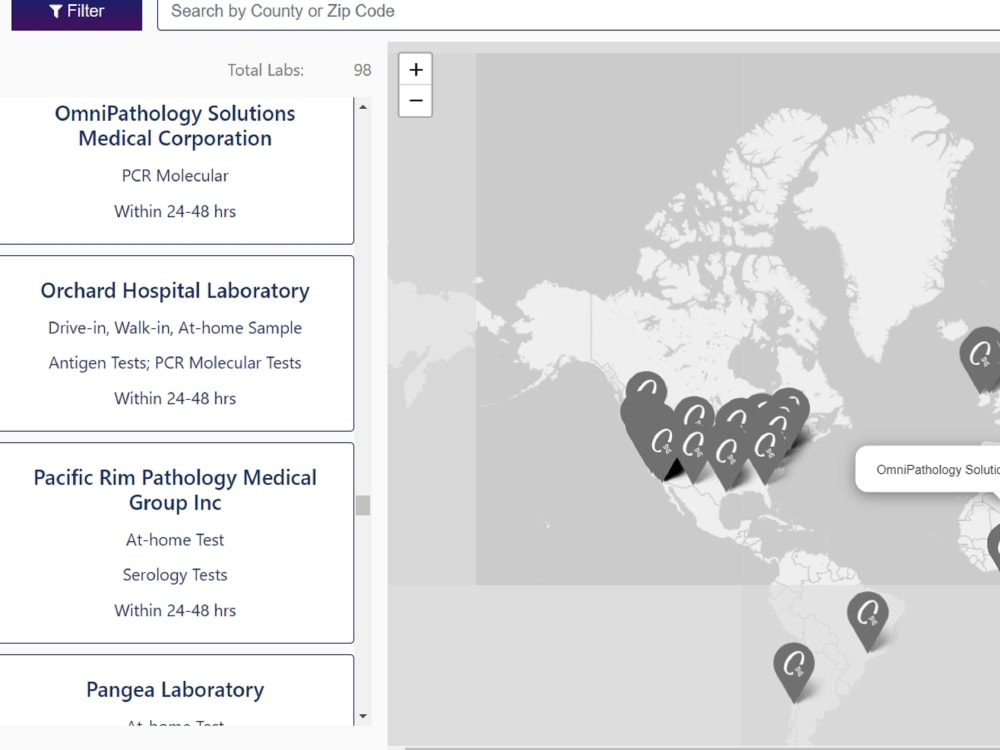Open OmniPathology Solutions Medical Corporation card
This screenshot has height=750, width=1000.
tap(175, 170)
